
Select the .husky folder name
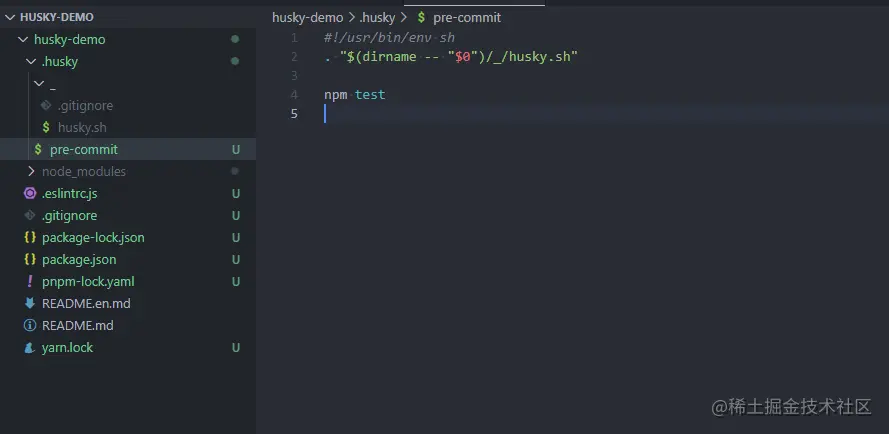click(x=60, y=61)
